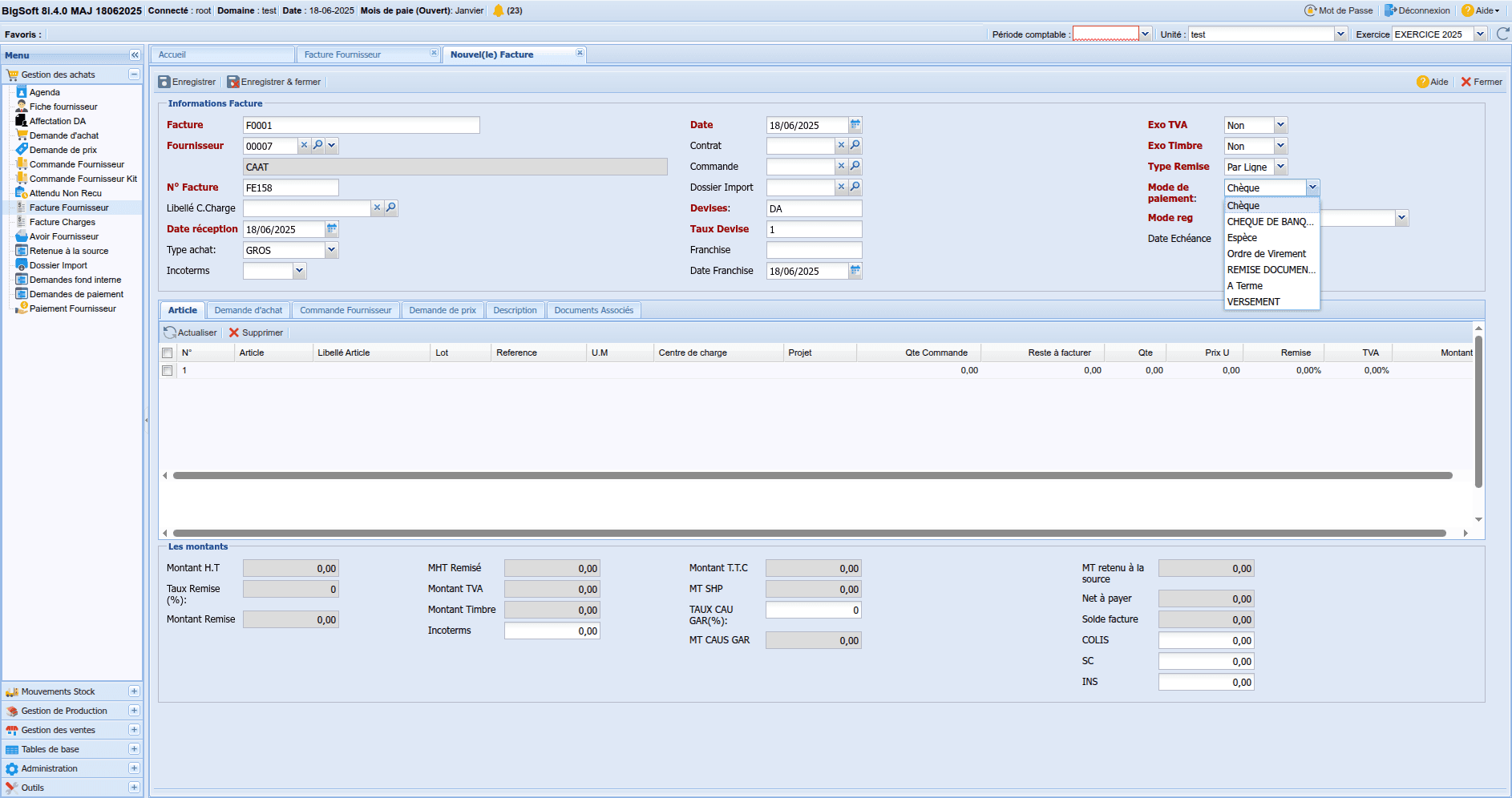Click Enregistrer & fermer toolbar button
The image size is (1512, 798).
tap(274, 82)
